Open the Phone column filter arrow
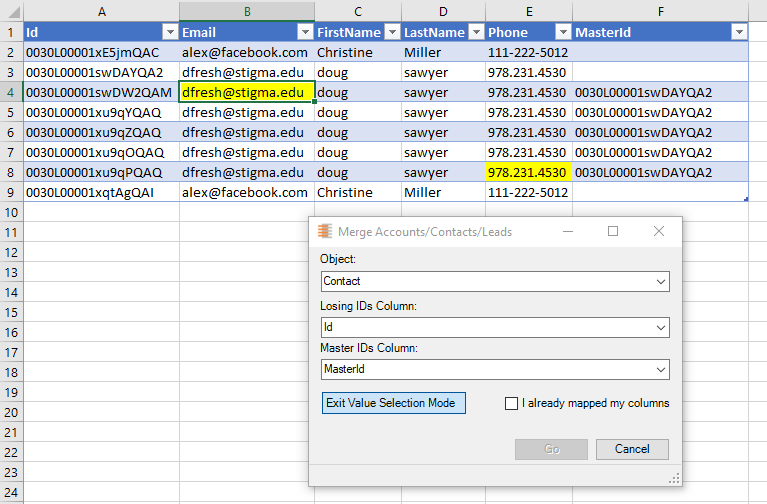 [x=564, y=32]
